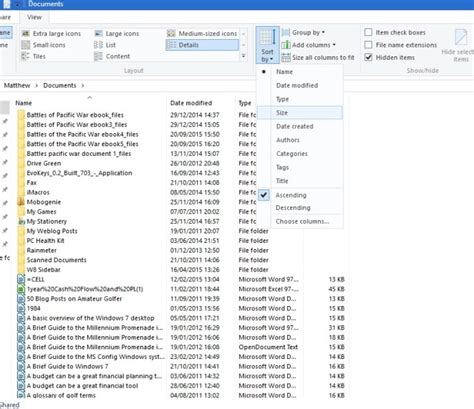Select Battles of Pacific War ebook_files folder
The width and height of the screenshot is (474, 409).
75,115
